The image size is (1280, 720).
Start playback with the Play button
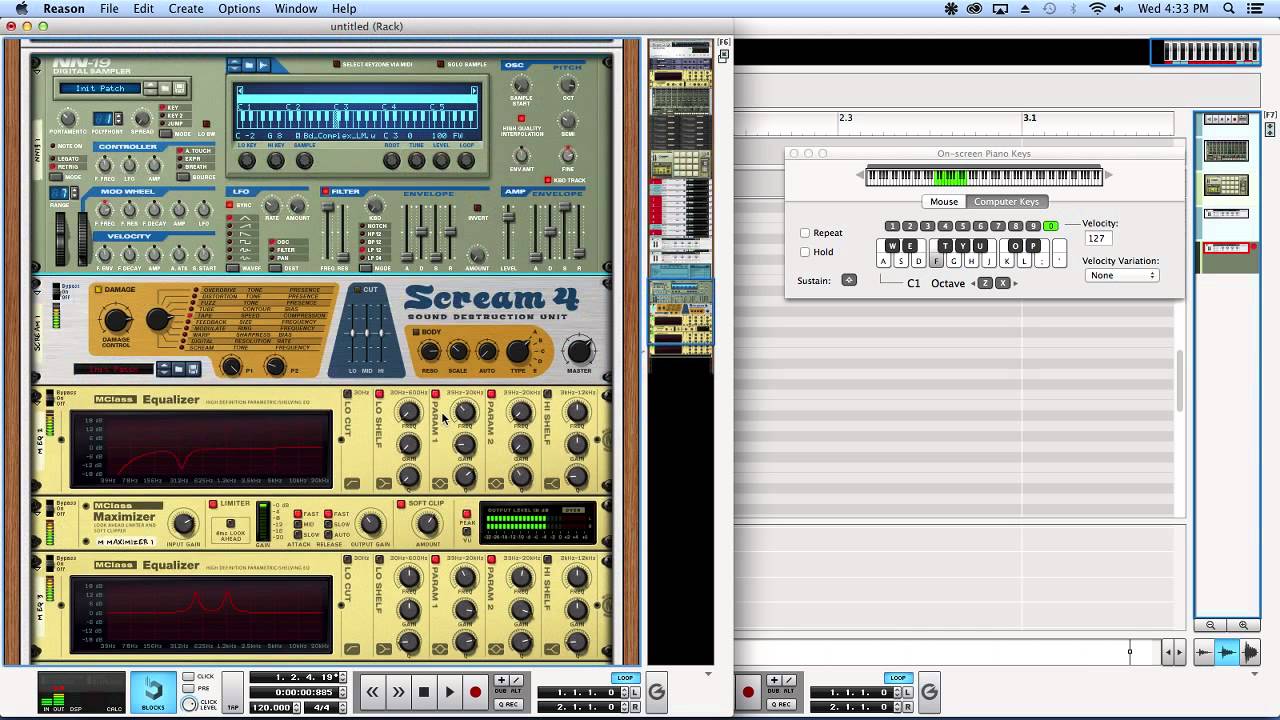pyautogui.click(x=450, y=692)
